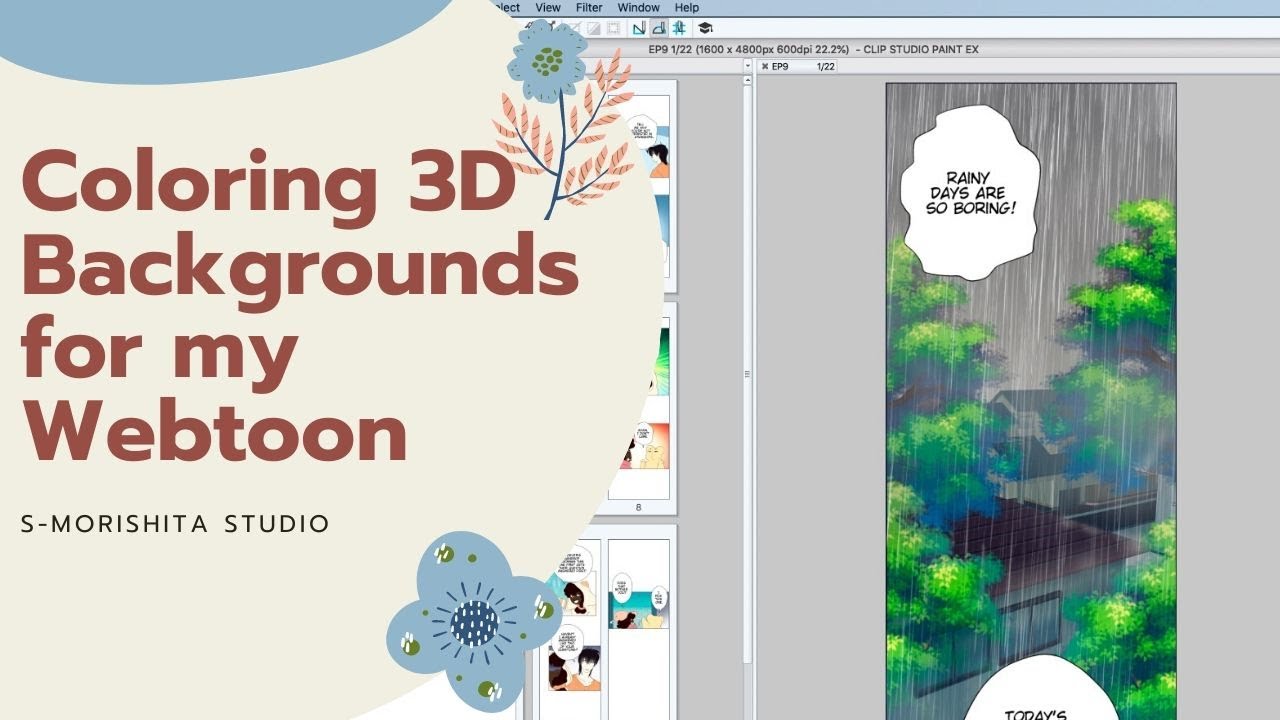Toggle Snap to Special Ruler icon
1280x720 pixels.
click(x=659, y=28)
